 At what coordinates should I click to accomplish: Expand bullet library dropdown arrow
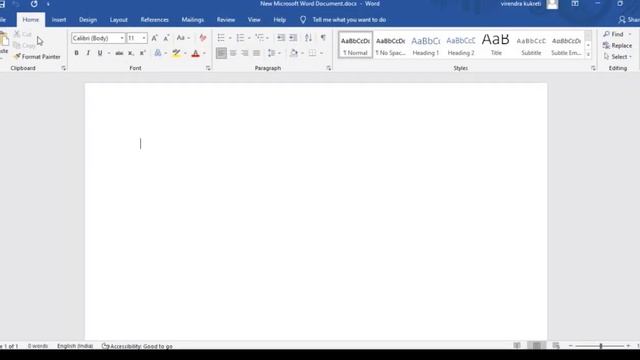click(230, 38)
